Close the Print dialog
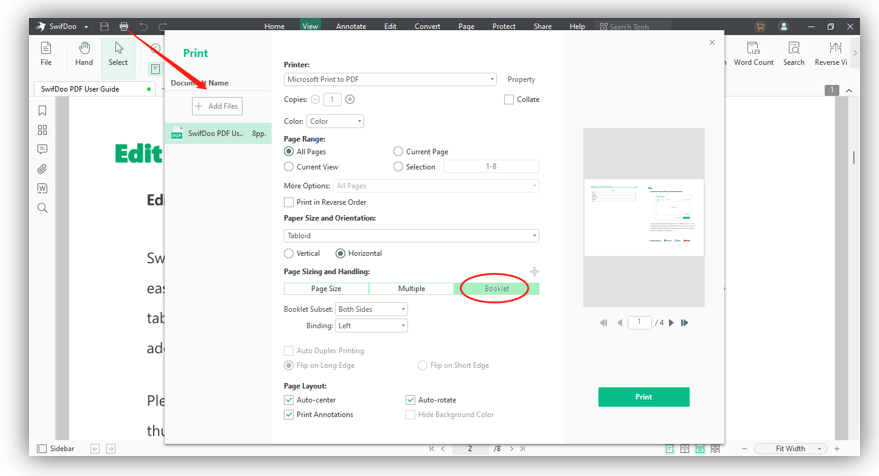 pyautogui.click(x=712, y=43)
